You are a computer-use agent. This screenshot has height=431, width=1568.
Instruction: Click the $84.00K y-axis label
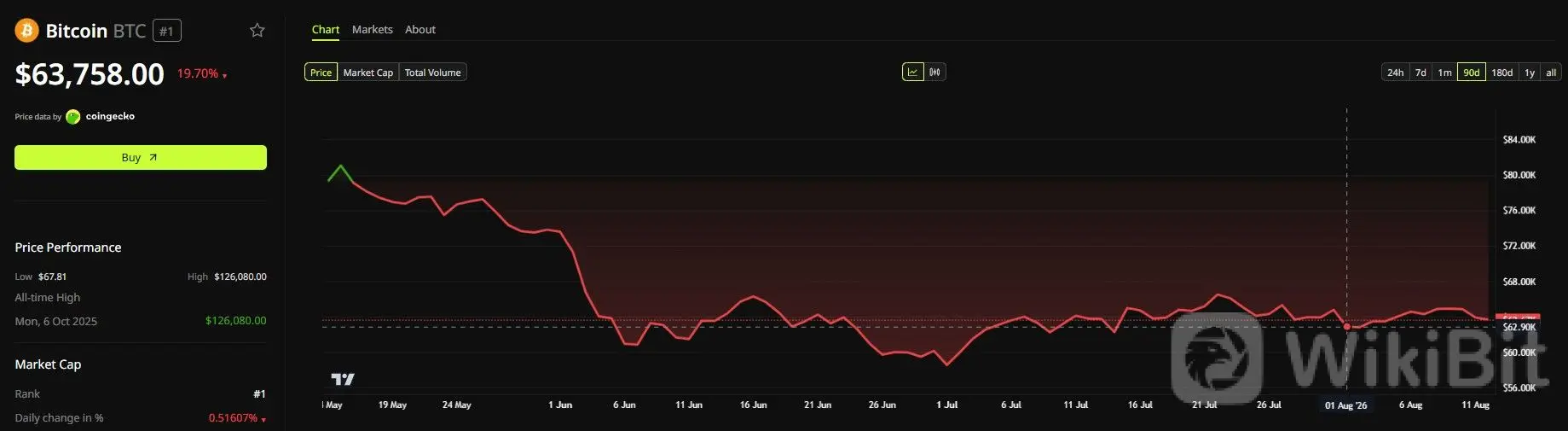(1519, 140)
